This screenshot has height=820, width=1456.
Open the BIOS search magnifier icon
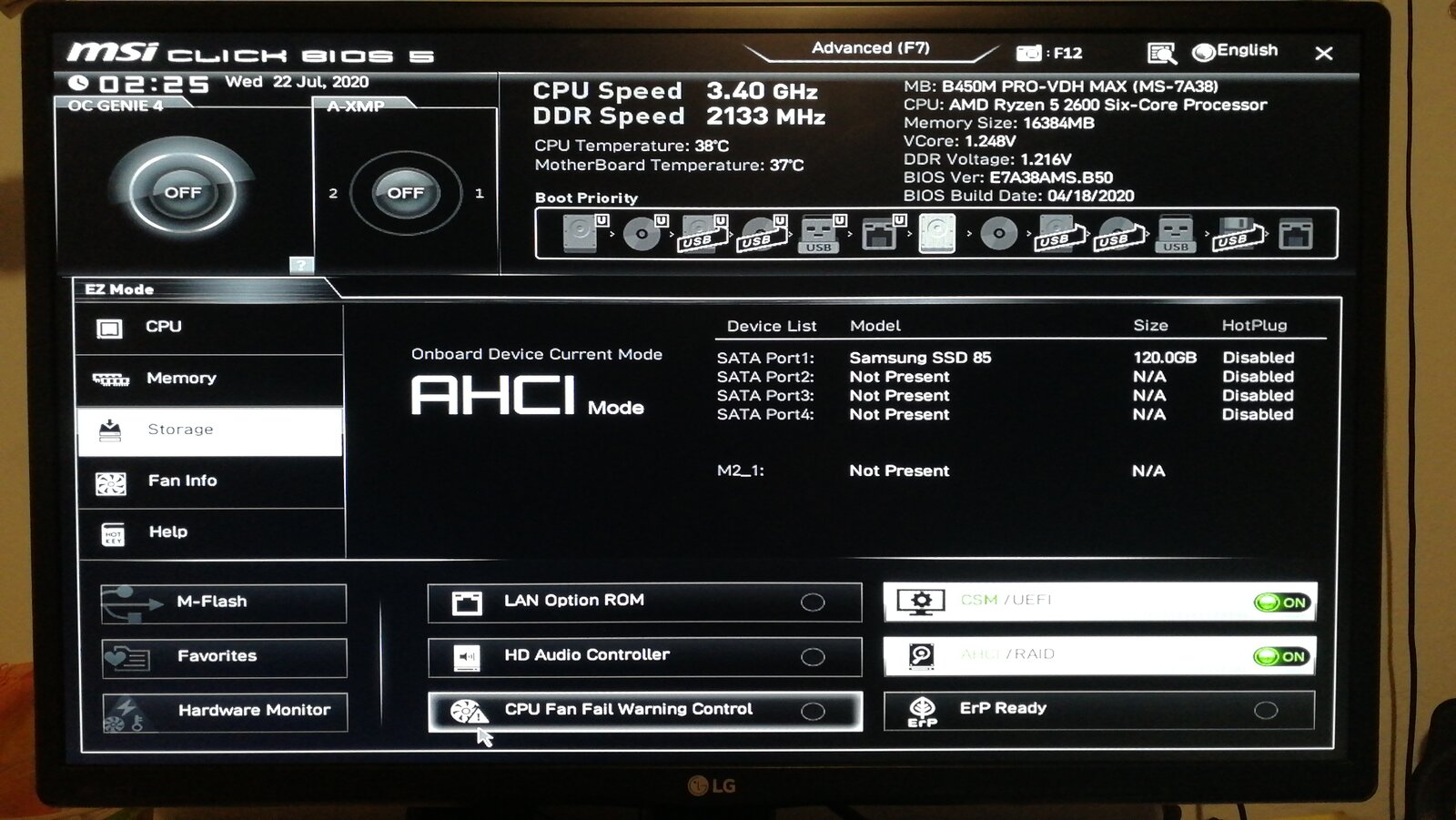[x=1161, y=53]
